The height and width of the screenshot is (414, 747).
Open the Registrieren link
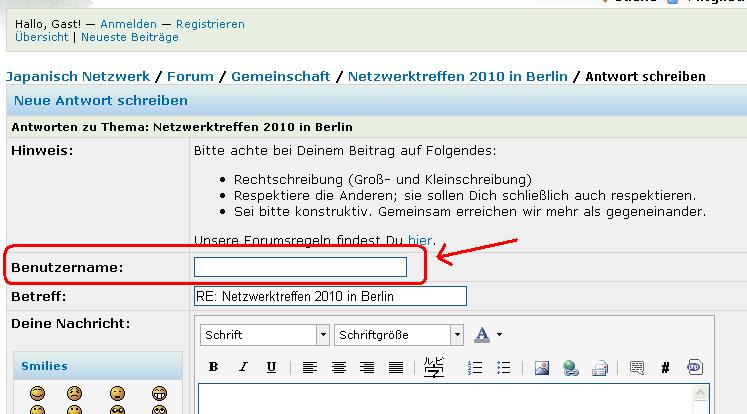point(210,23)
